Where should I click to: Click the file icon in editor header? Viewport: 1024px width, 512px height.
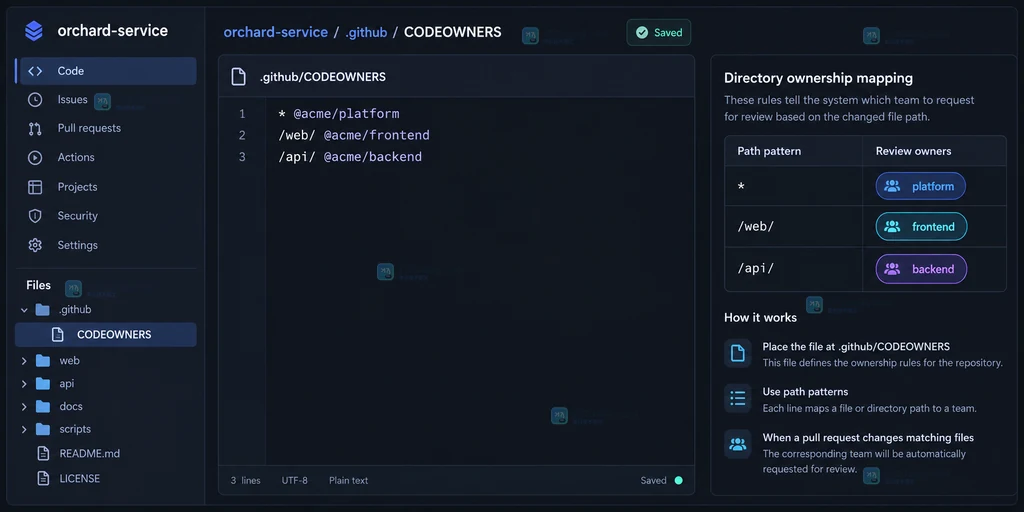[239, 77]
